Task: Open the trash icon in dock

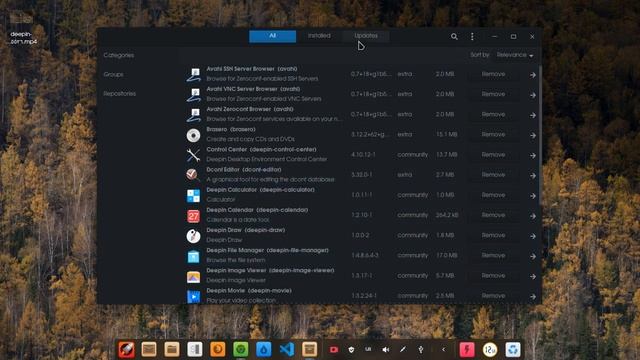Action: (x=513, y=349)
